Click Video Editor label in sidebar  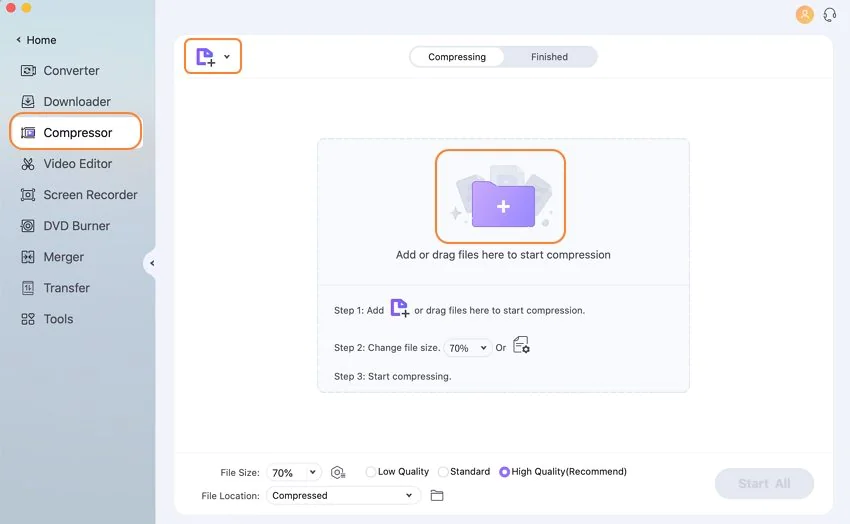coord(78,164)
